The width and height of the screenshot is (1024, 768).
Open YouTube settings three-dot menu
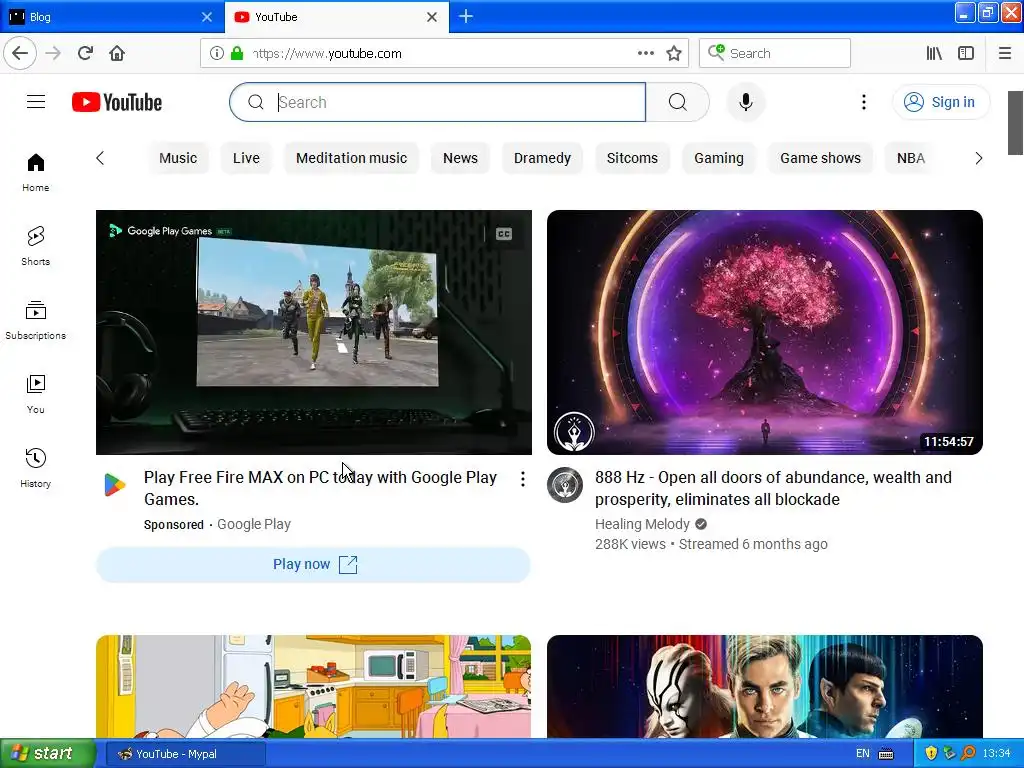pos(863,102)
